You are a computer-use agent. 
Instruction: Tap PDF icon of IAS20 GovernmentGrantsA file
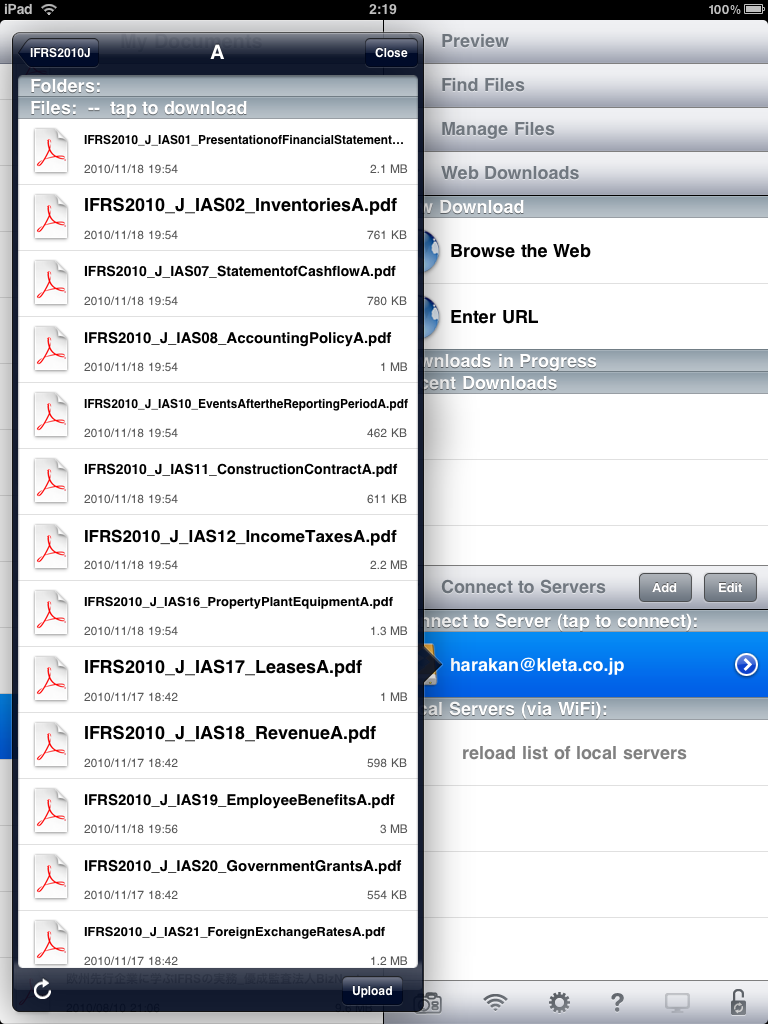(x=51, y=876)
